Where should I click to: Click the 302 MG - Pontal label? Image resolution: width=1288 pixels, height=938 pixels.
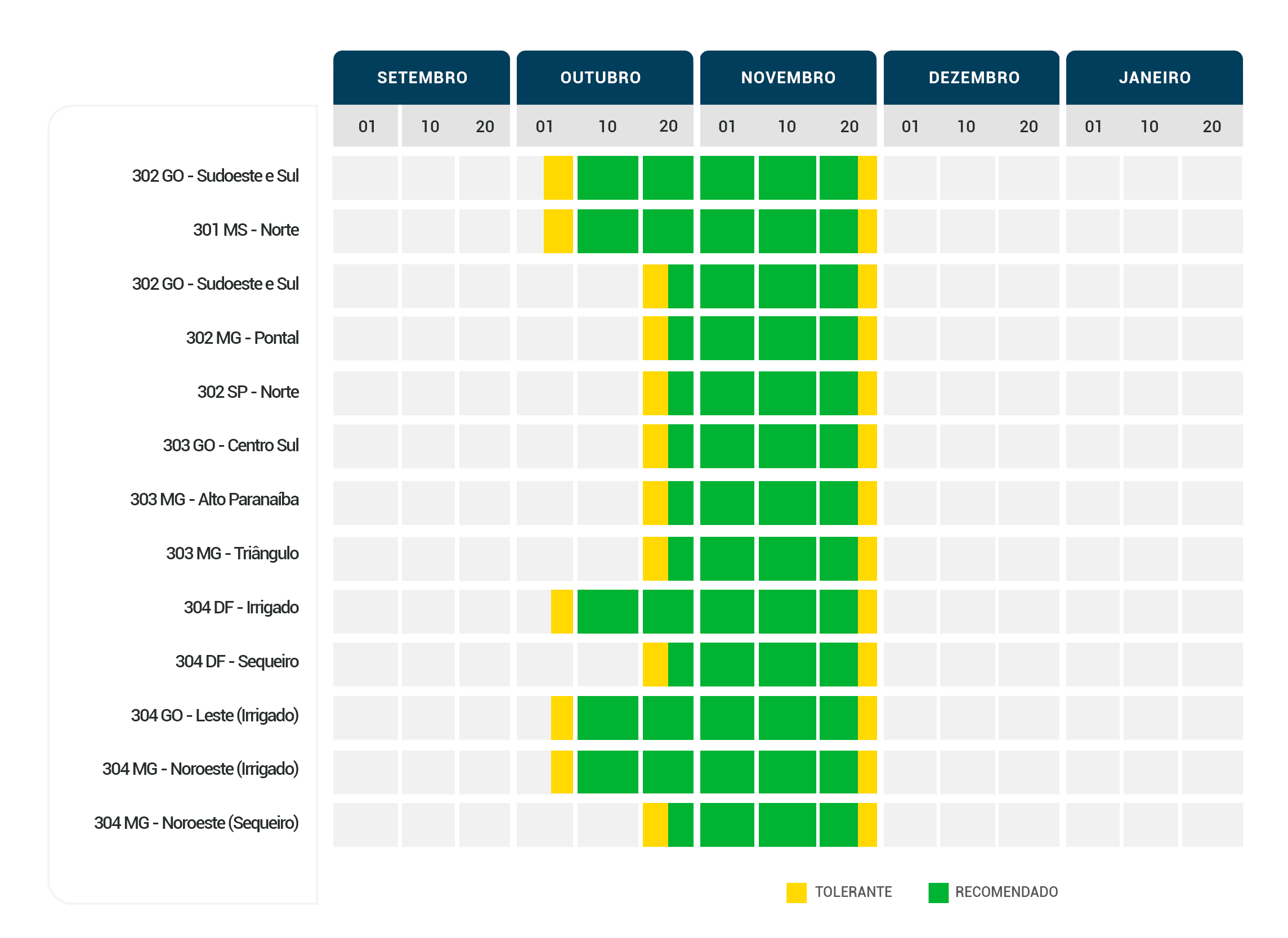click(243, 338)
